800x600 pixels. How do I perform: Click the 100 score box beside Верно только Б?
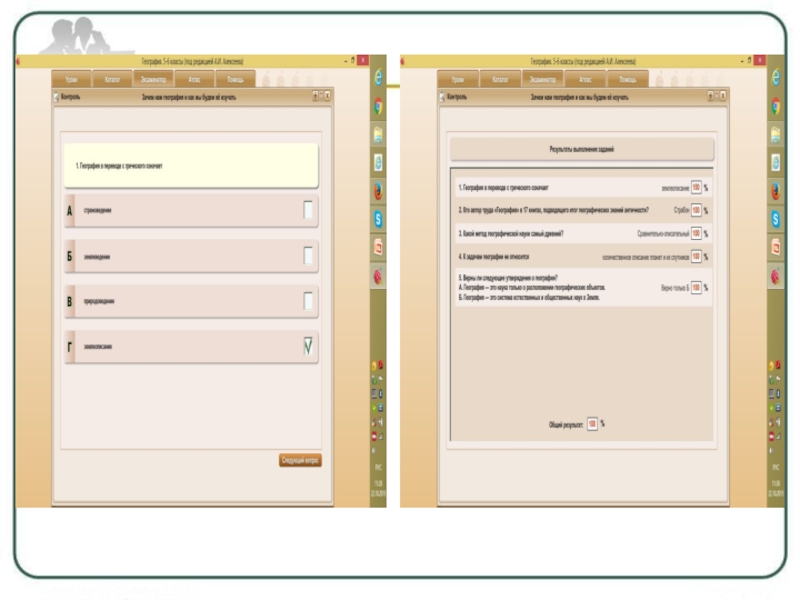click(x=696, y=288)
